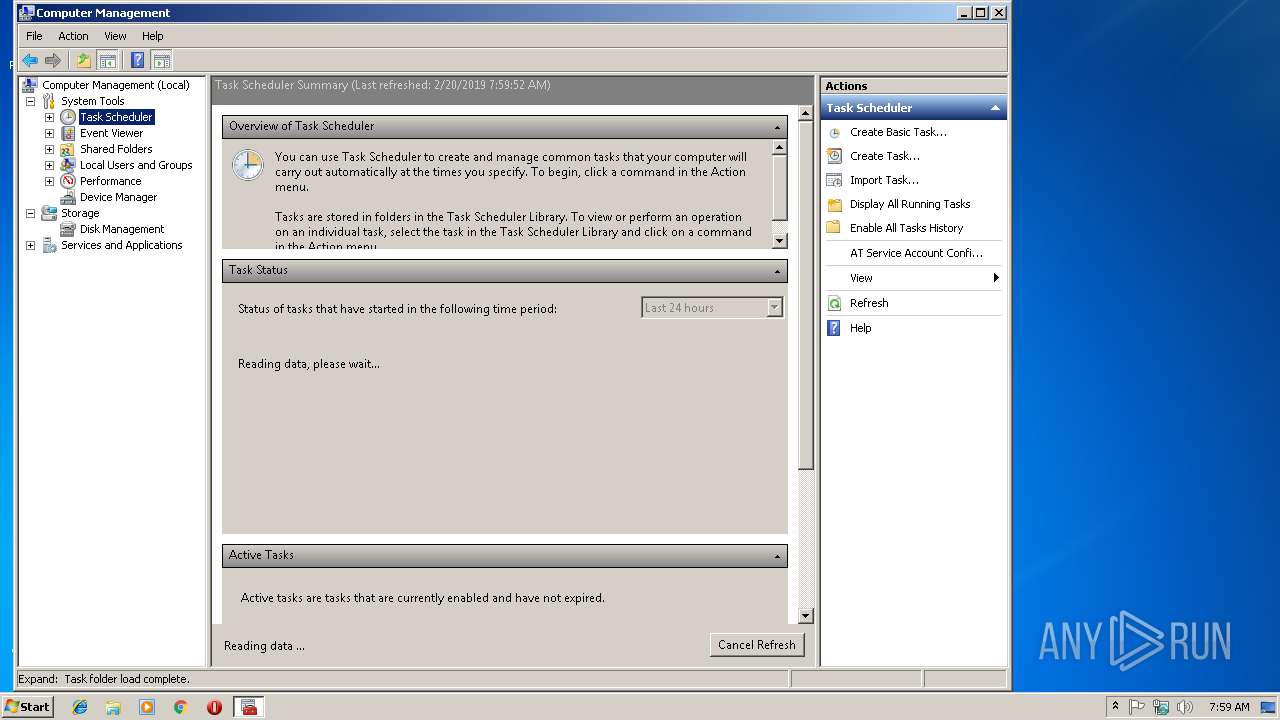Expand the Task Scheduler tree node

(49, 117)
